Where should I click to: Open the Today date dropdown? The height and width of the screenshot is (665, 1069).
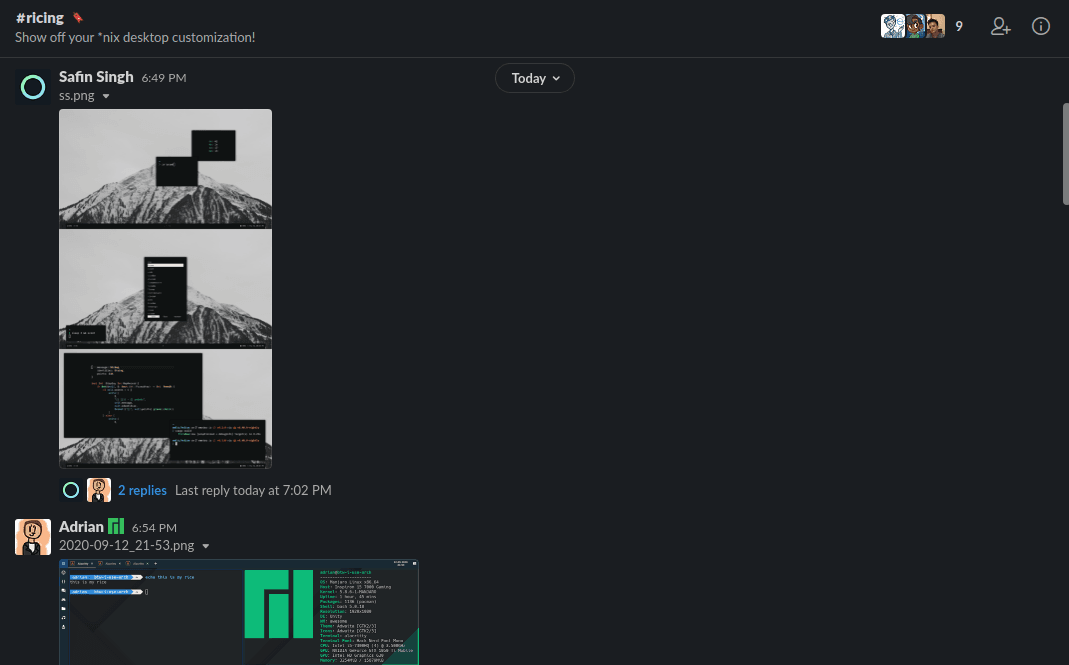[x=534, y=78]
